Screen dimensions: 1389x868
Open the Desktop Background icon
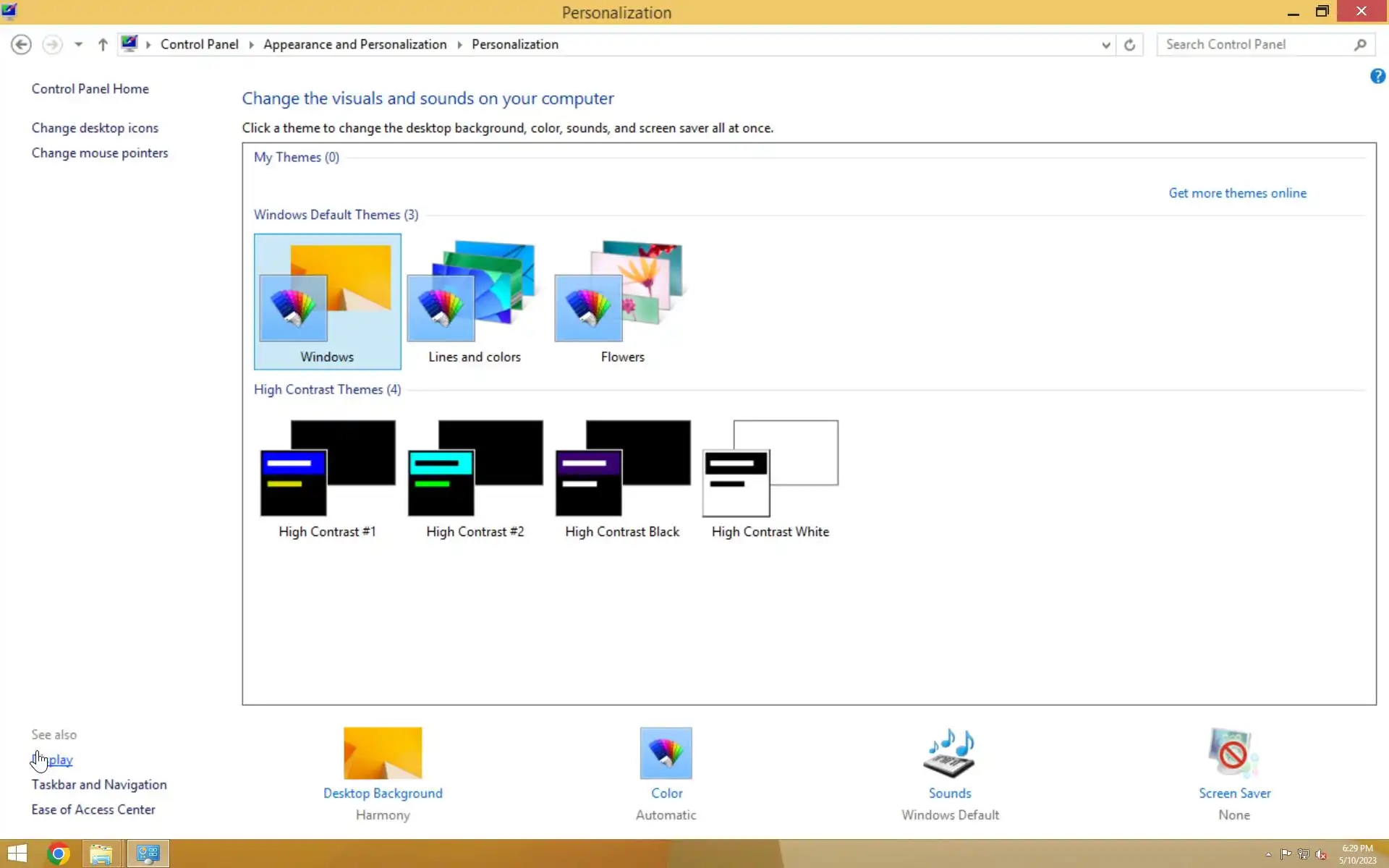pyautogui.click(x=382, y=753)
